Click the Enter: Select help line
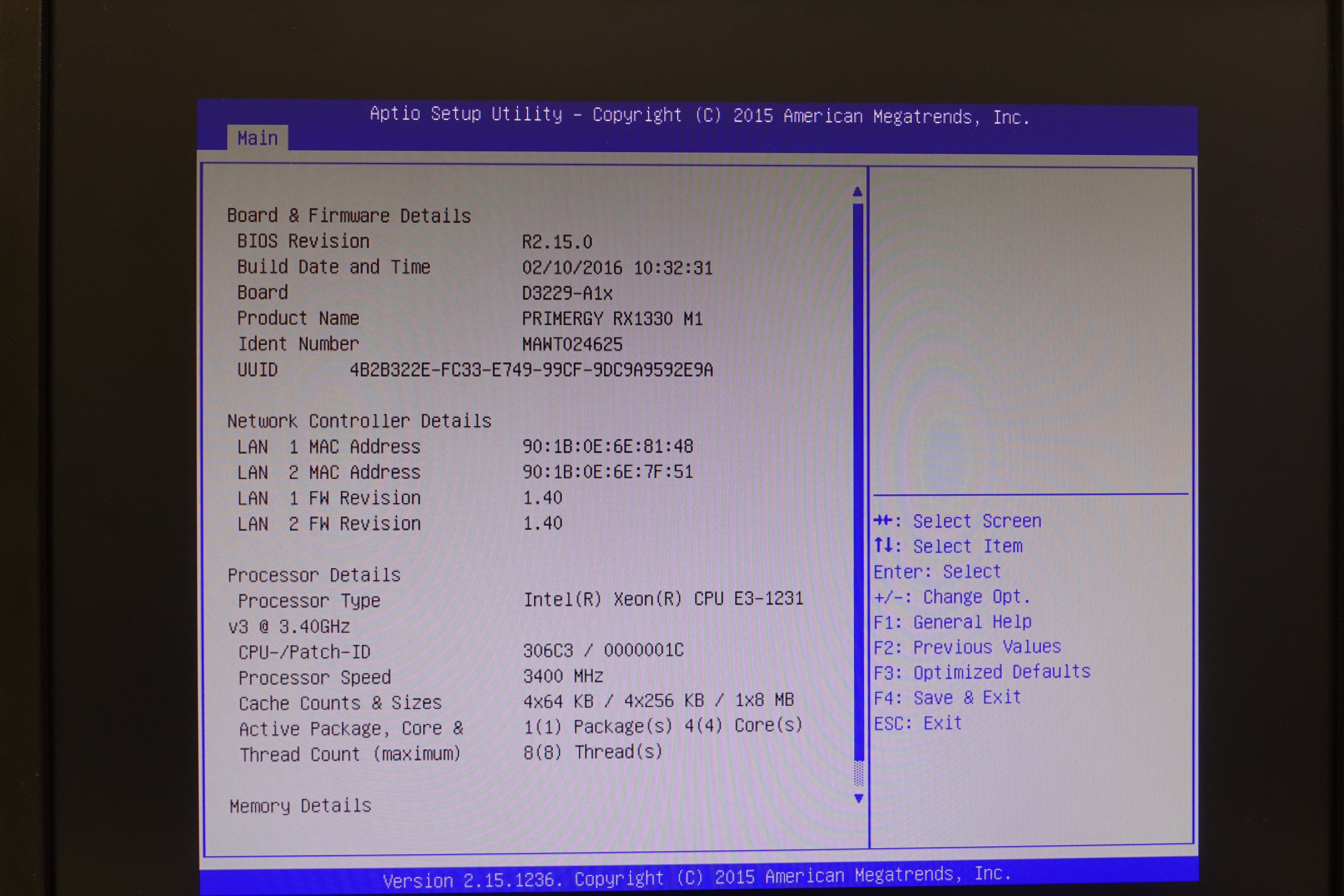Image resolution: width=1344 pixels, height=896 pixels. pos(937,571)
